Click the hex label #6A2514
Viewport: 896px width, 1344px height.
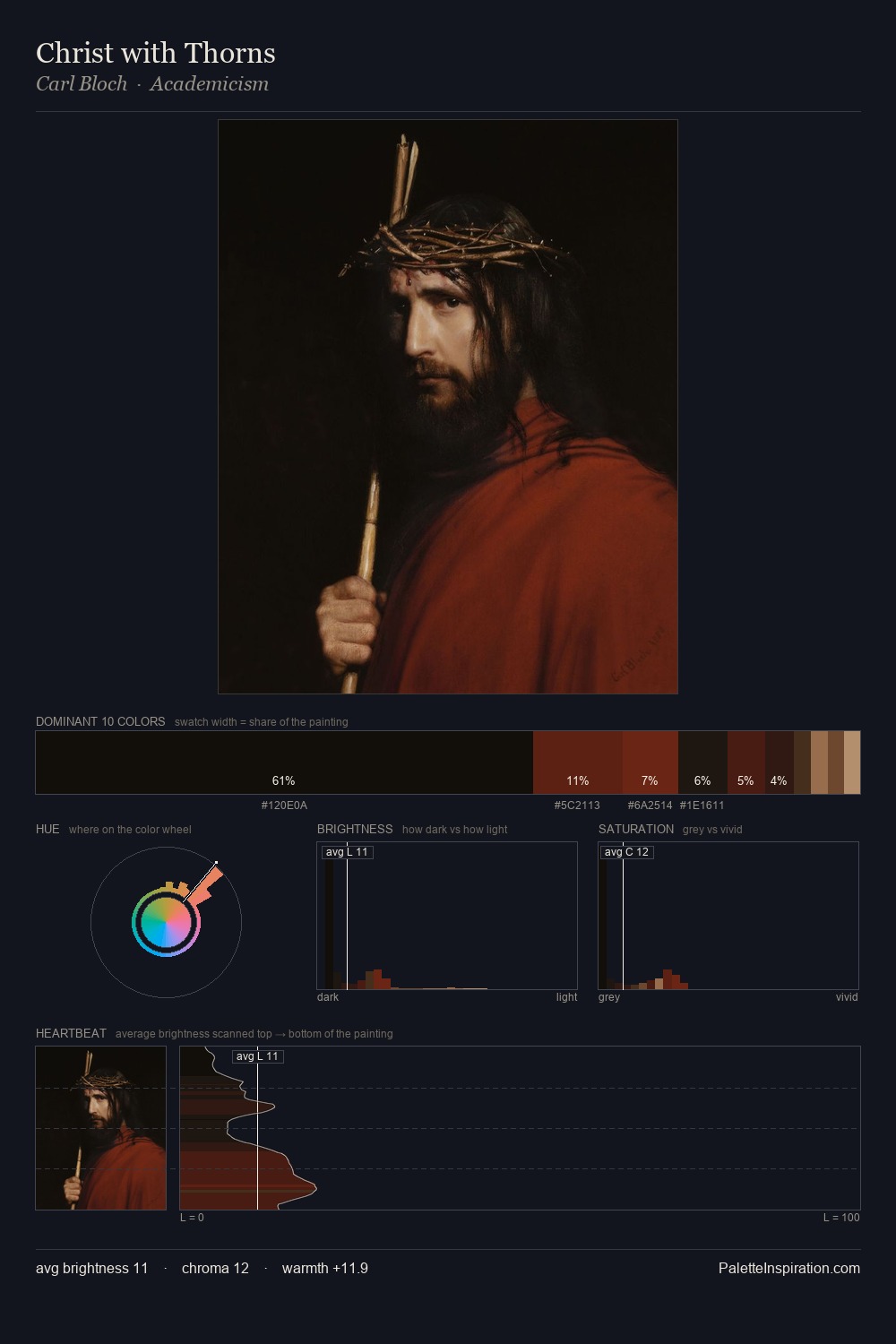pyautogui.click(x=650, y=806)
